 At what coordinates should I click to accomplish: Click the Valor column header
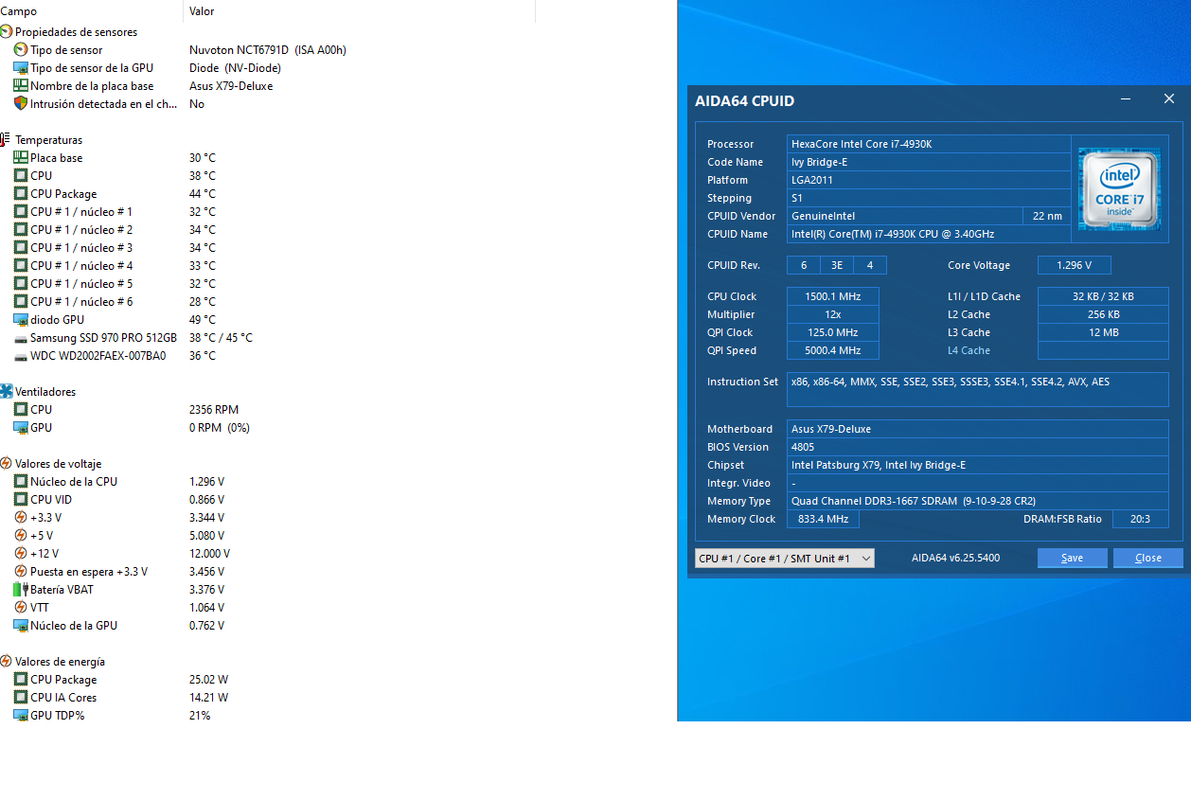[x=359, y=11]
